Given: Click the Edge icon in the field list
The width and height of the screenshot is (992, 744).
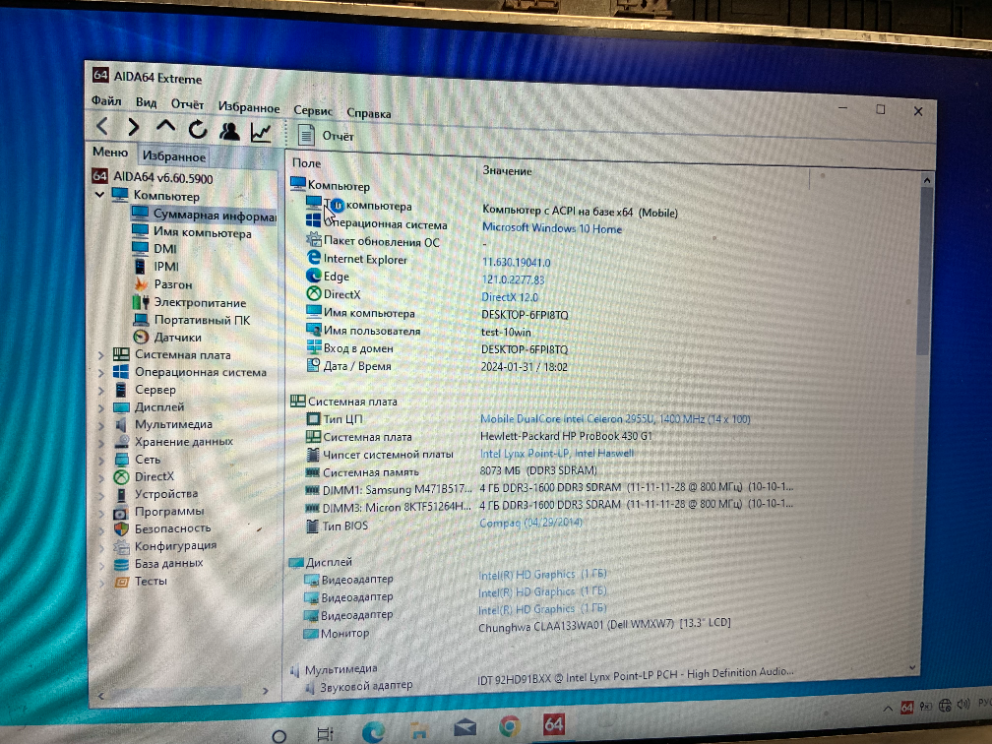Looking at the screenshot, I should coord(313,275).
